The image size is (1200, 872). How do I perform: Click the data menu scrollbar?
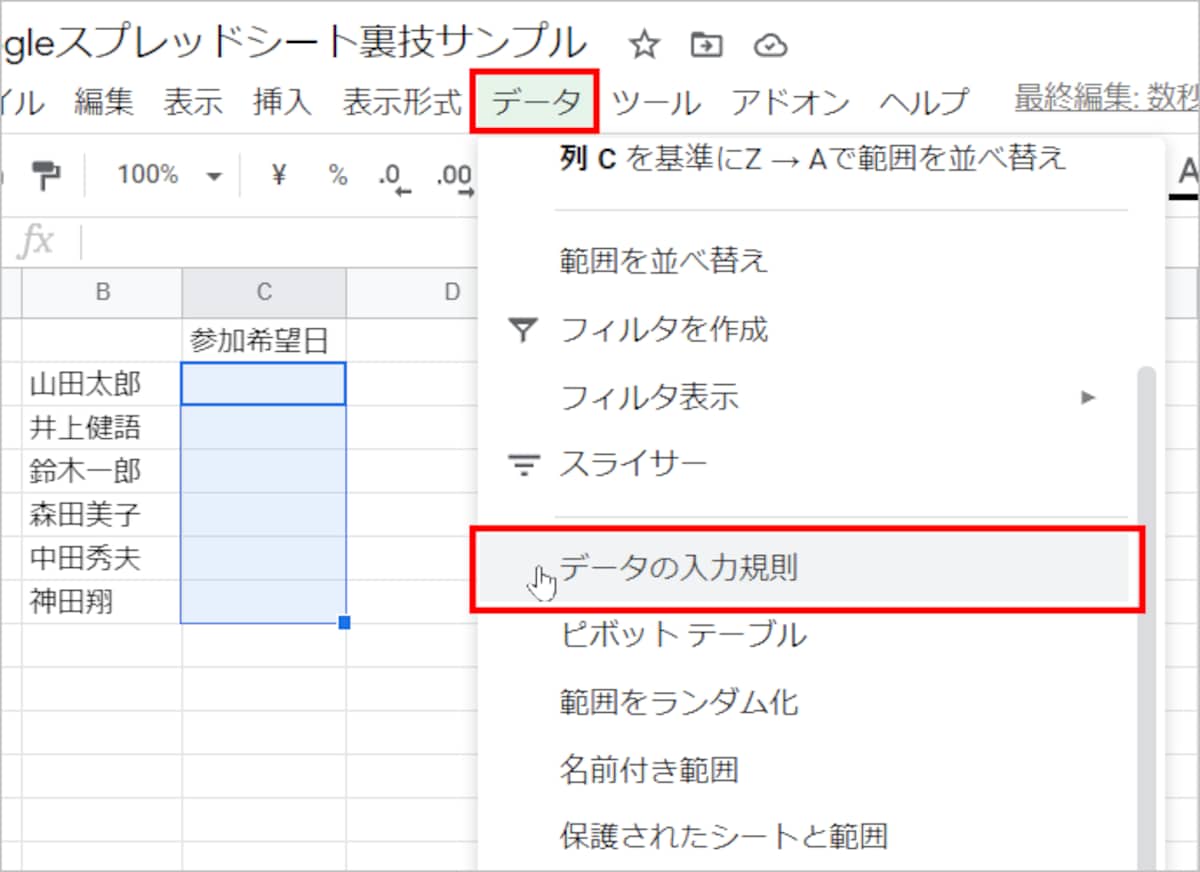(x=1148, y=620)
